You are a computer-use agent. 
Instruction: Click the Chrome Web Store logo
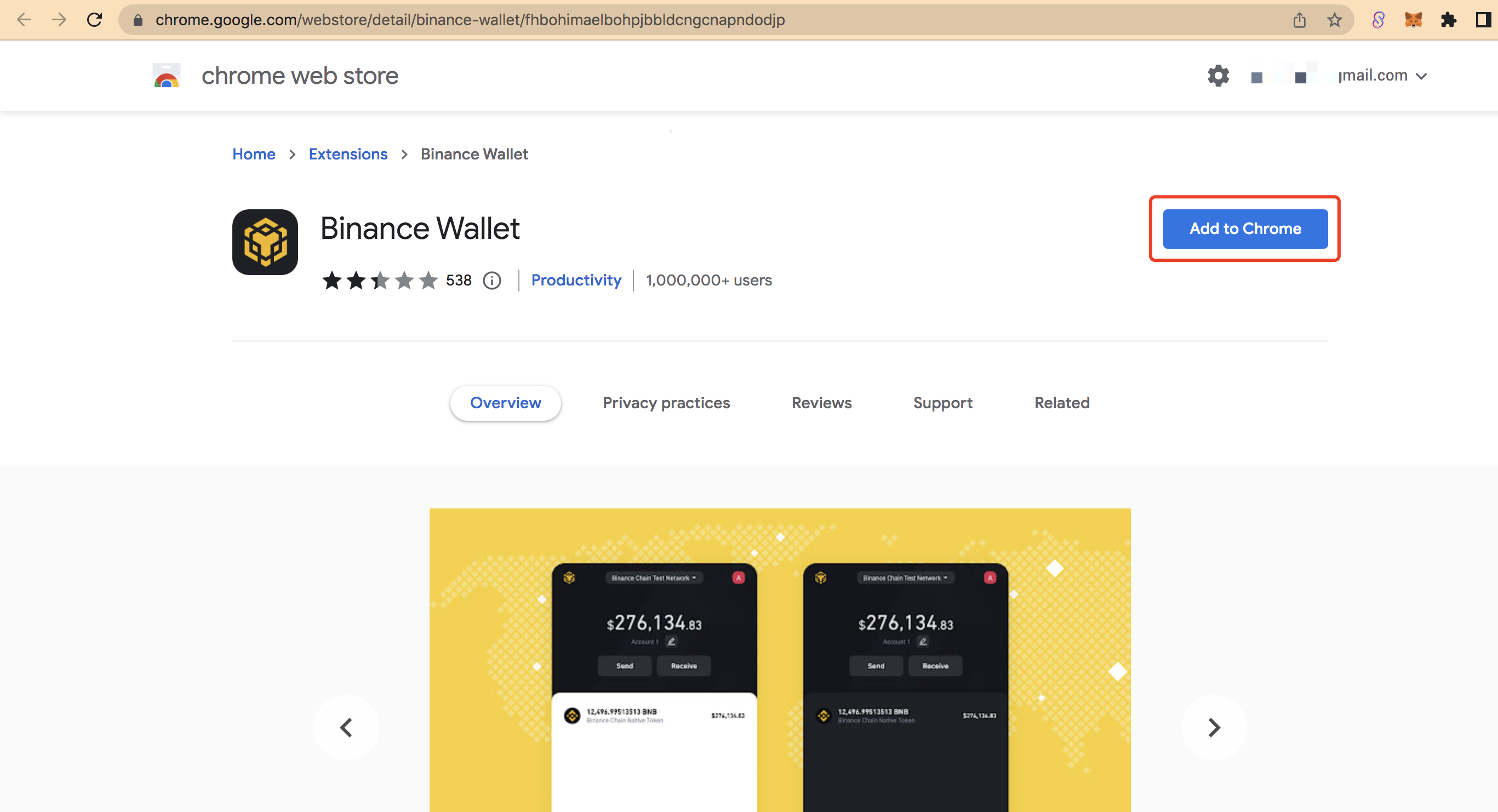pos(167,76)
